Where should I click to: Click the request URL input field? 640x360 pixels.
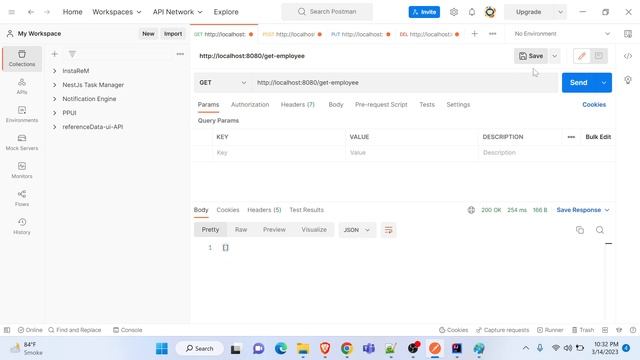[404, 82]
